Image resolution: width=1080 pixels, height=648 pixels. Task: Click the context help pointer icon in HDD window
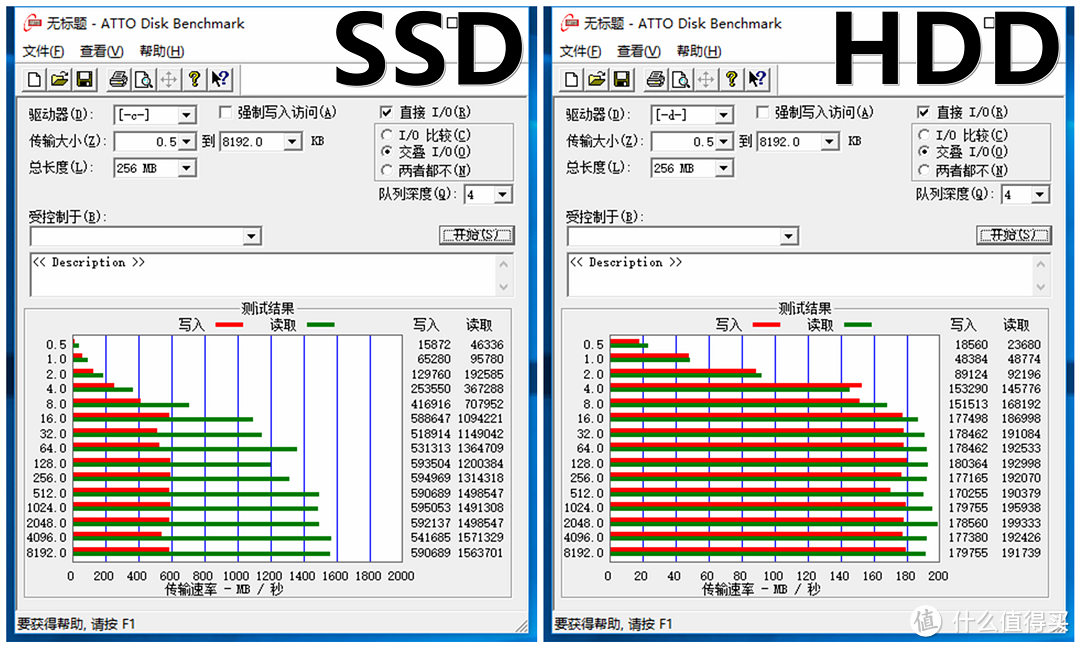tap(757, 79)
